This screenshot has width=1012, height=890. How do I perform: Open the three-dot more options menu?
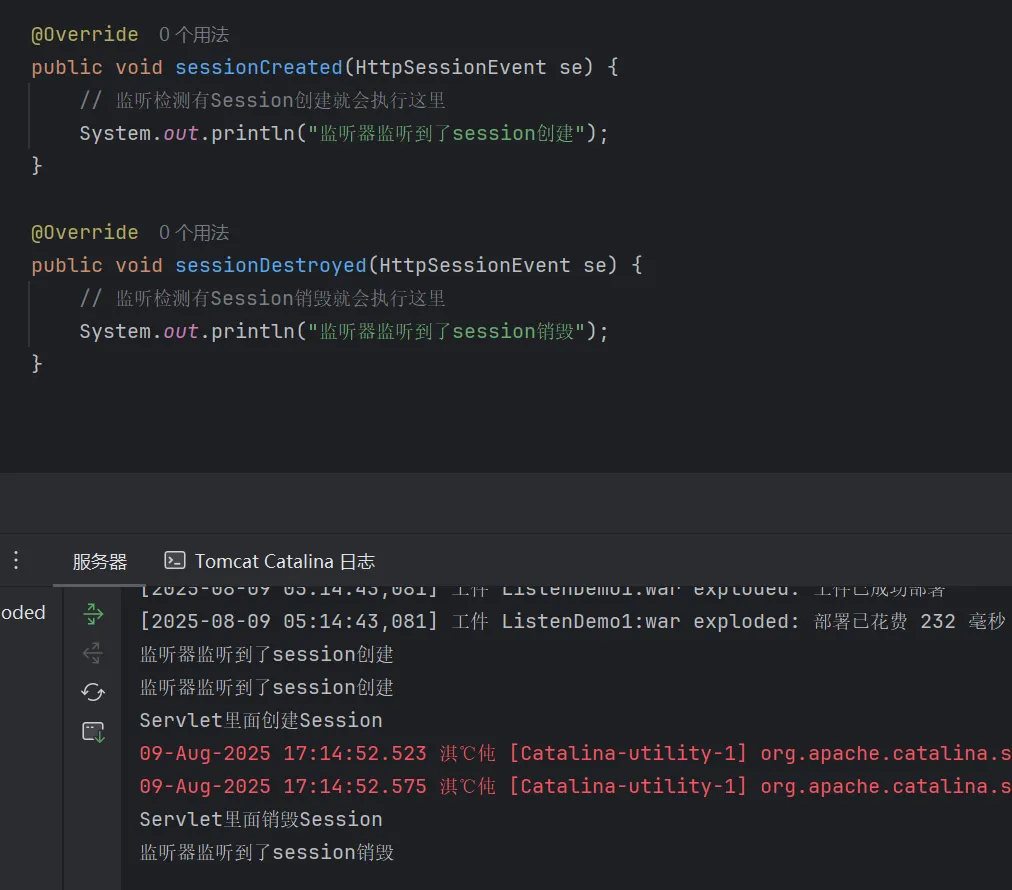point(15,560)
